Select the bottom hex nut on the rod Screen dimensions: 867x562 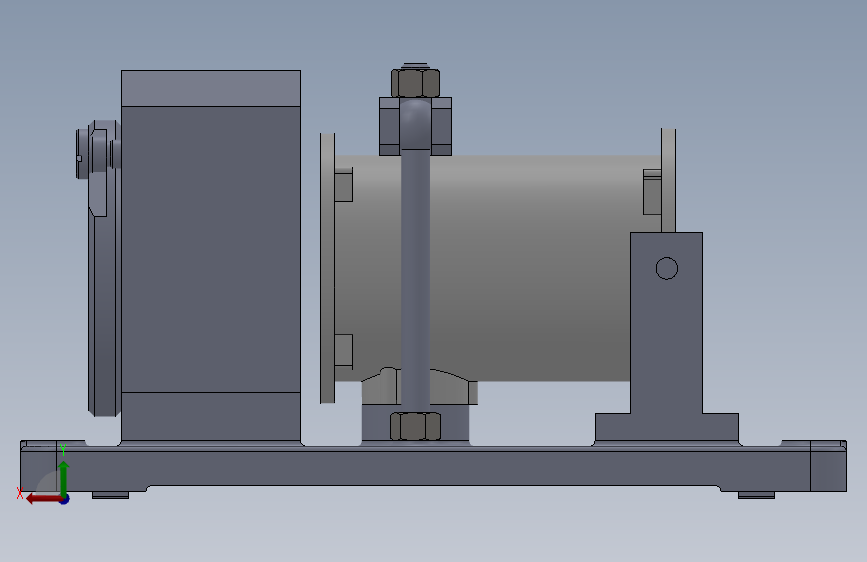pyautogui.click(x=415, y=426)
